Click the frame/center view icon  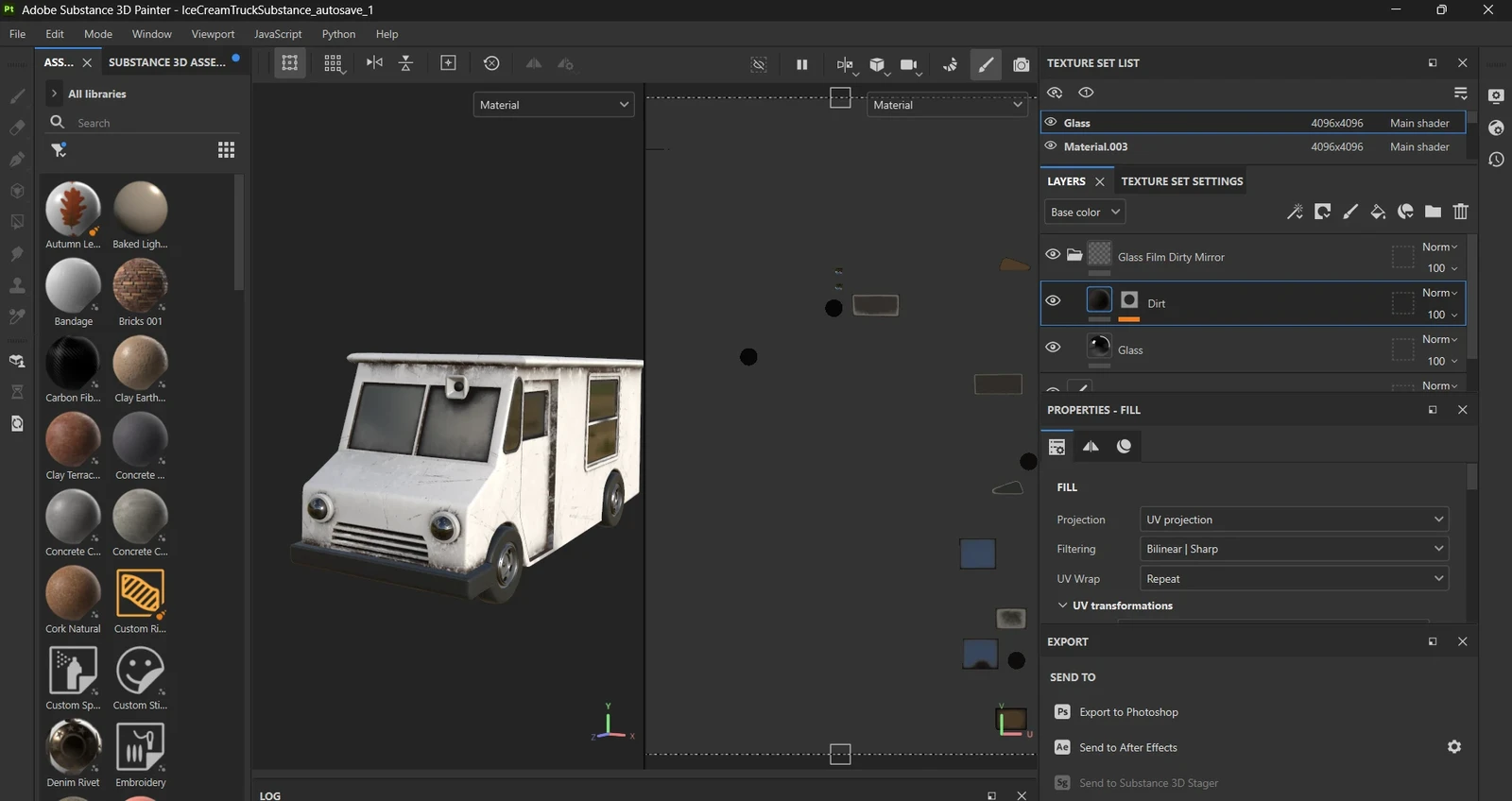448,63
